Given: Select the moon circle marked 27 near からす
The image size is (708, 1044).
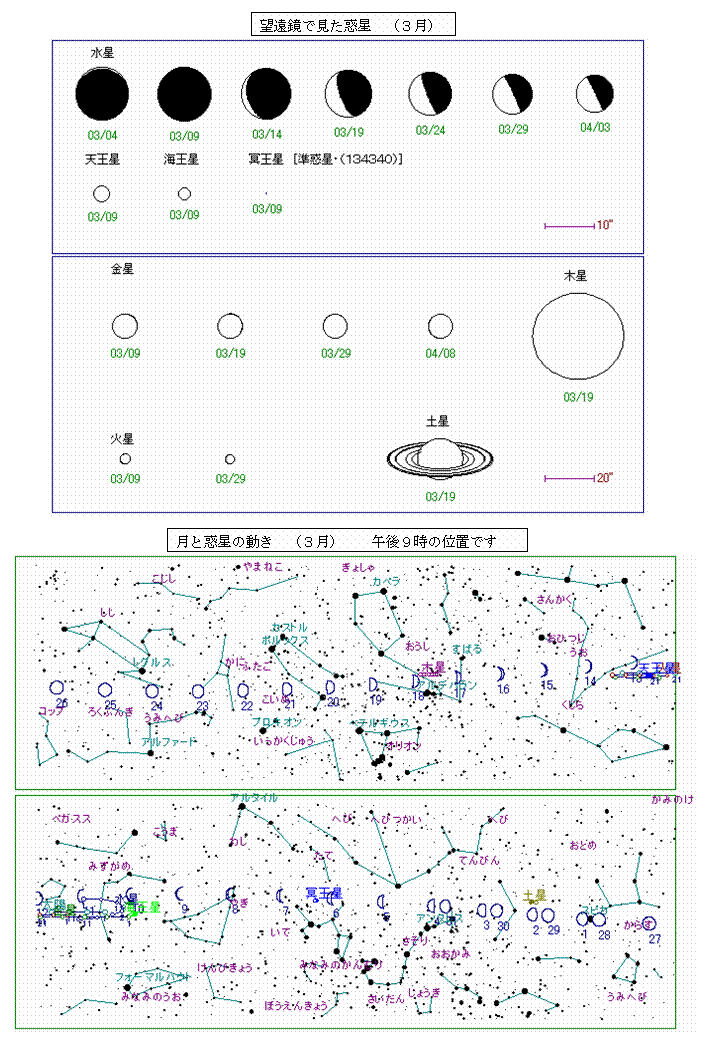Looking at the screenshot, I should (x=649, y=923).
